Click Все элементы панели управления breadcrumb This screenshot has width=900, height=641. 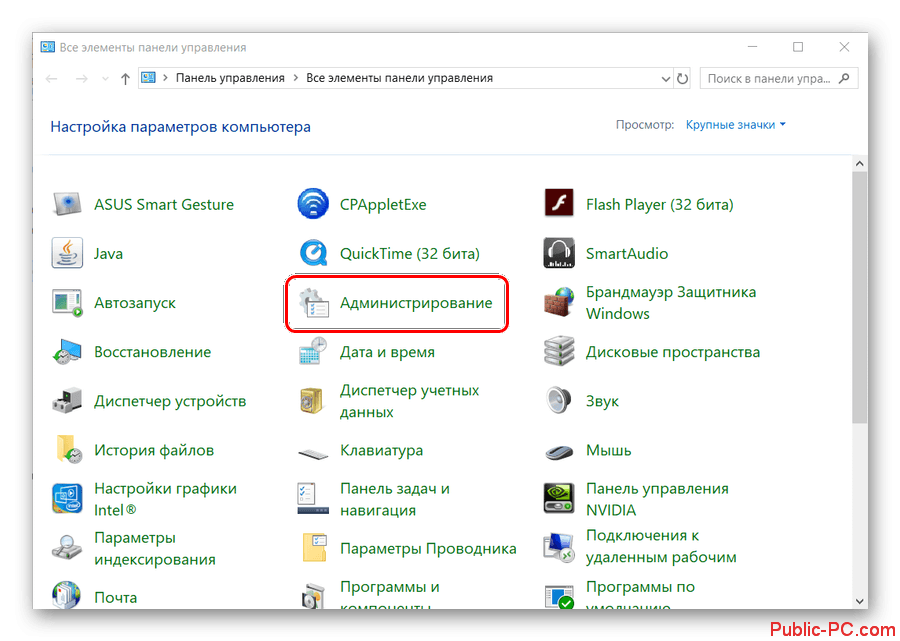click(399, 78)
